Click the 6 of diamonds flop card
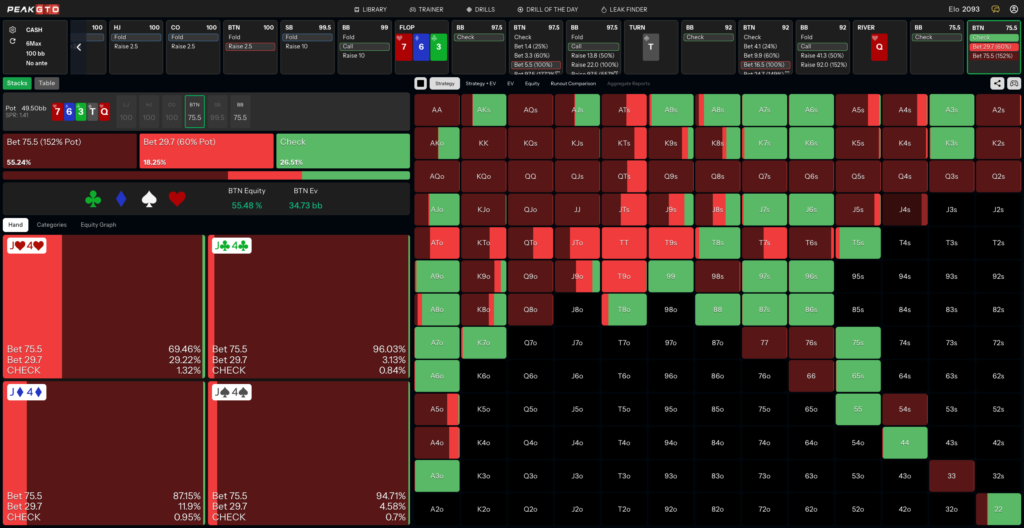Viewport: 1024px width, 528px height. pyautogui.click(x=421, y=47)
